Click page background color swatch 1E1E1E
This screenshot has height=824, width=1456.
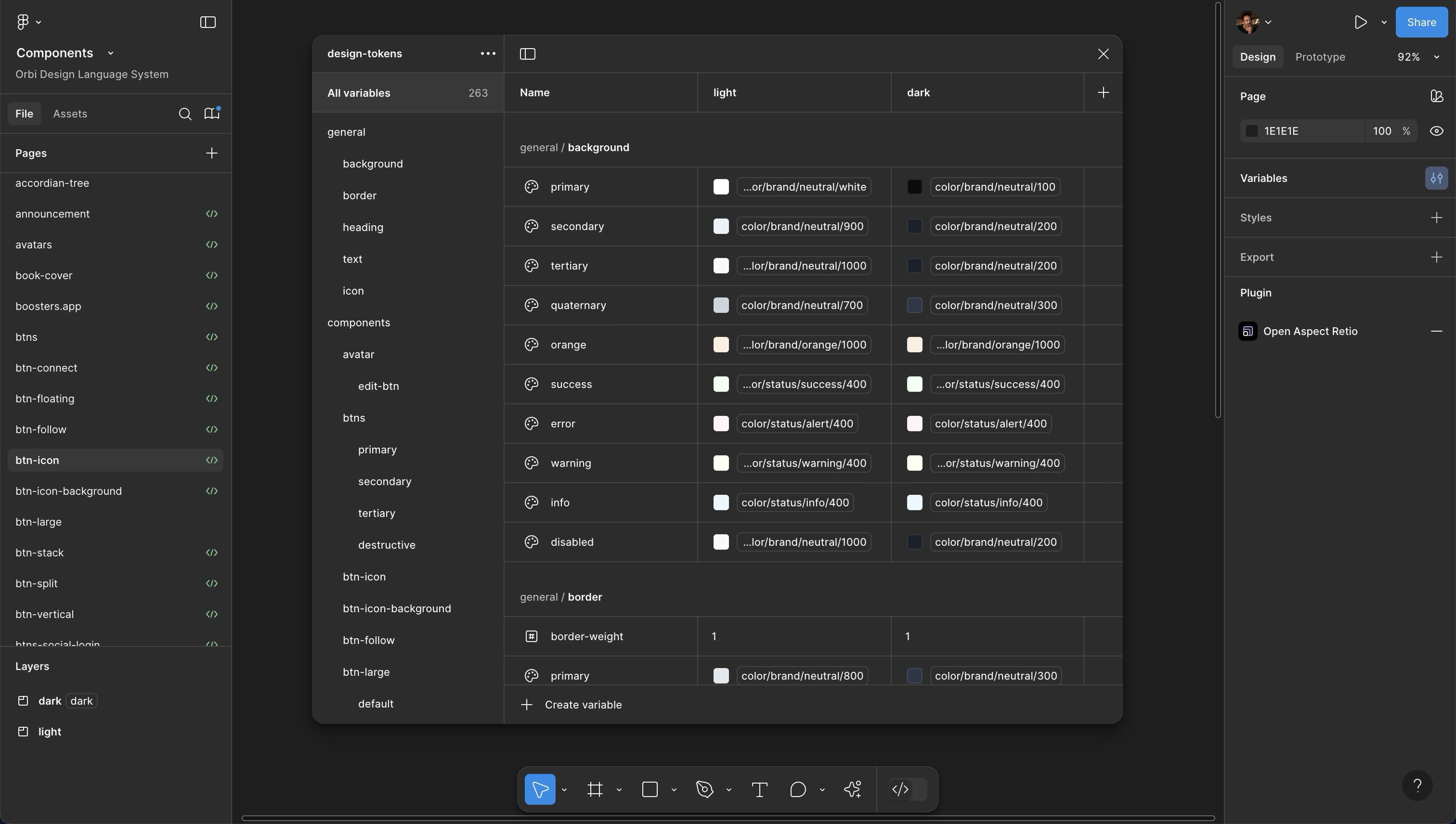[x=1251, y=131]
